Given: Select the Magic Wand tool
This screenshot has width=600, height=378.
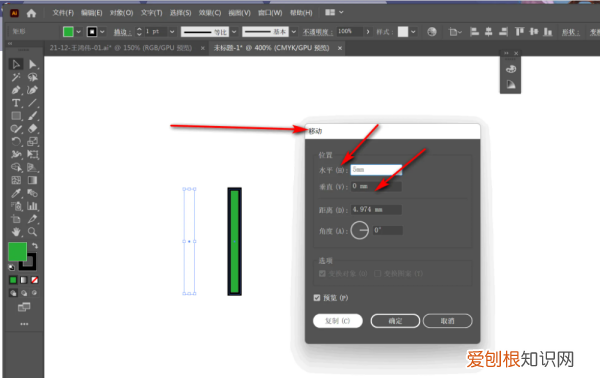Looking at the screenshot, I should (x=16, y=77).
